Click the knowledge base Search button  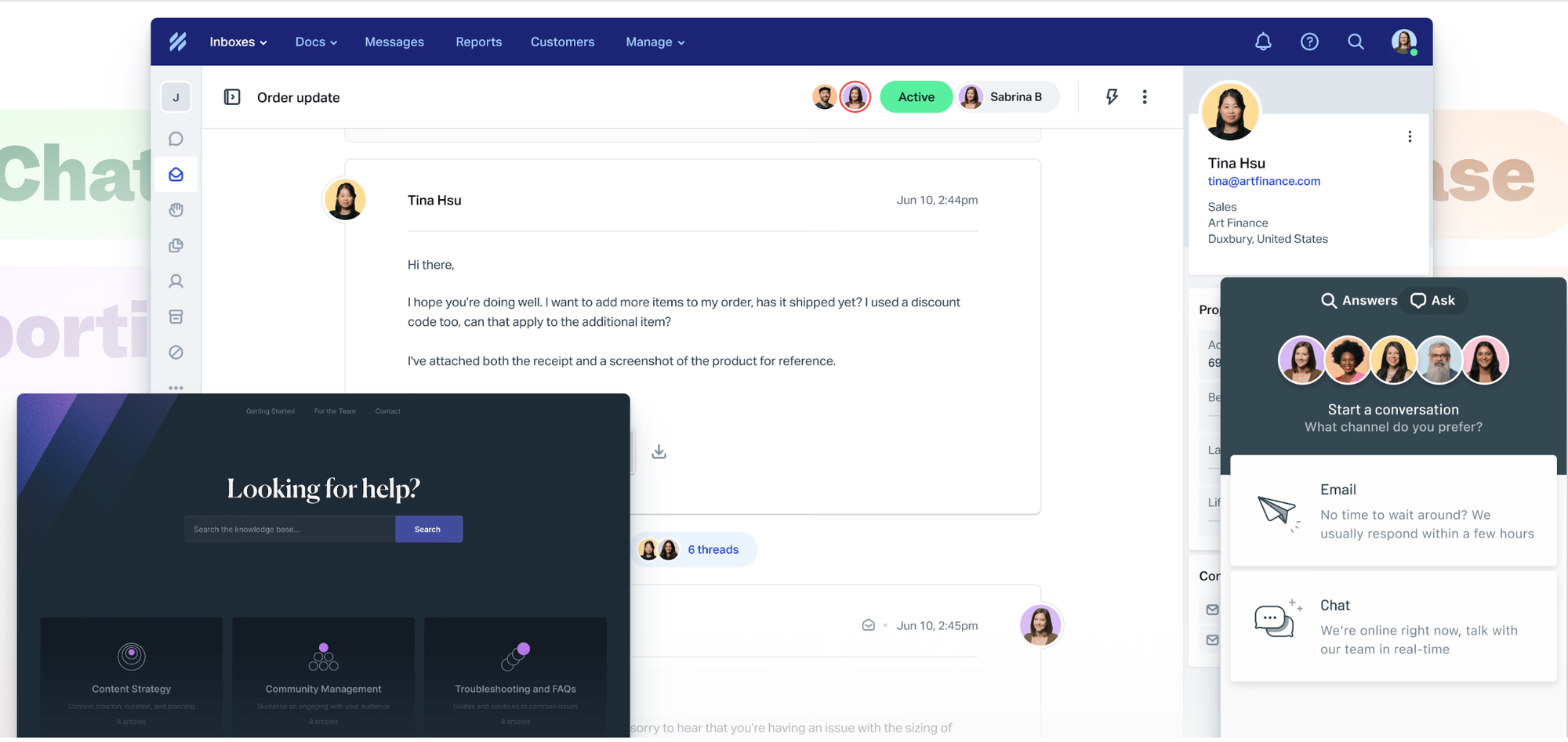click(428, 529)
